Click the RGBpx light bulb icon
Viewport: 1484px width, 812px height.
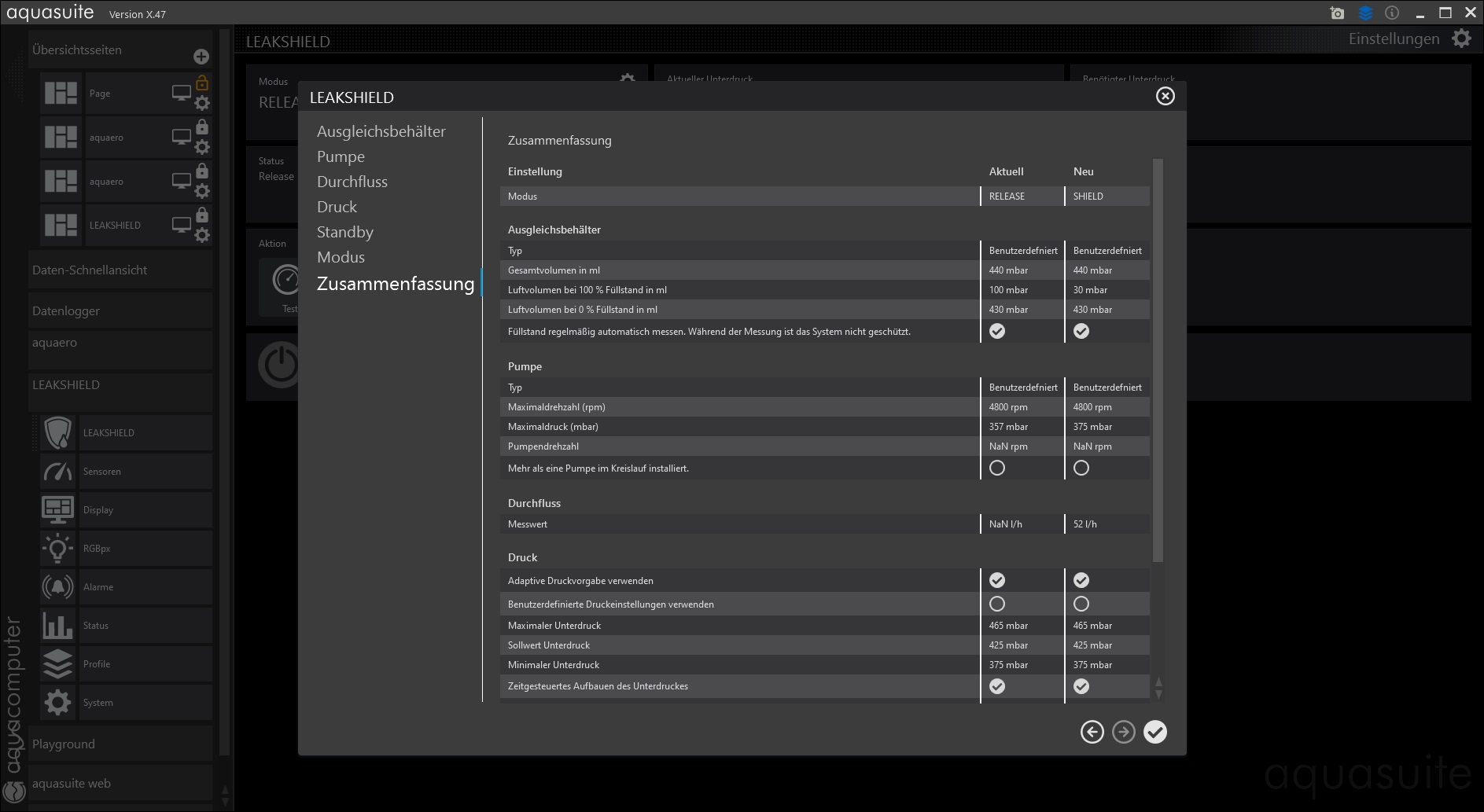[x=57, y=549]
